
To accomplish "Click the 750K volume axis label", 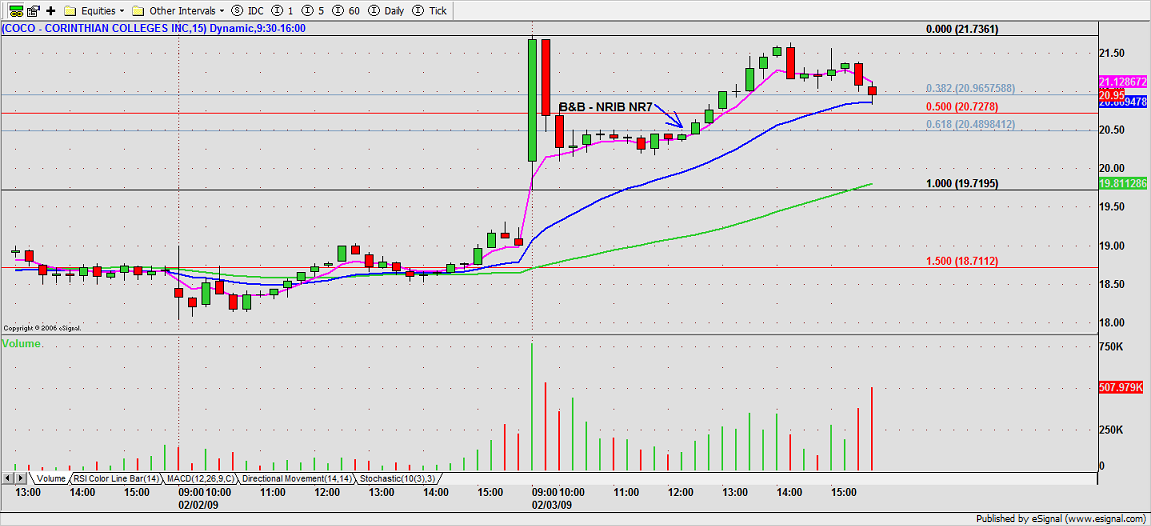I will click(x=1111, y=346).
